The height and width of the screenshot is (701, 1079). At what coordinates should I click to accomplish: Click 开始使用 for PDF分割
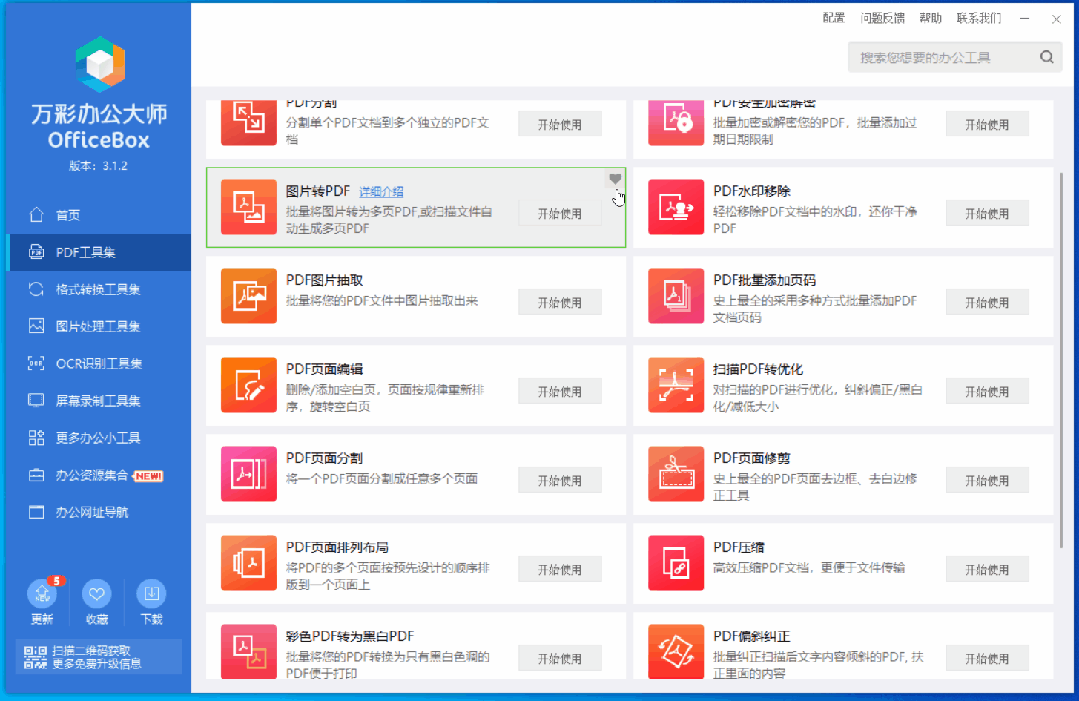559,125
